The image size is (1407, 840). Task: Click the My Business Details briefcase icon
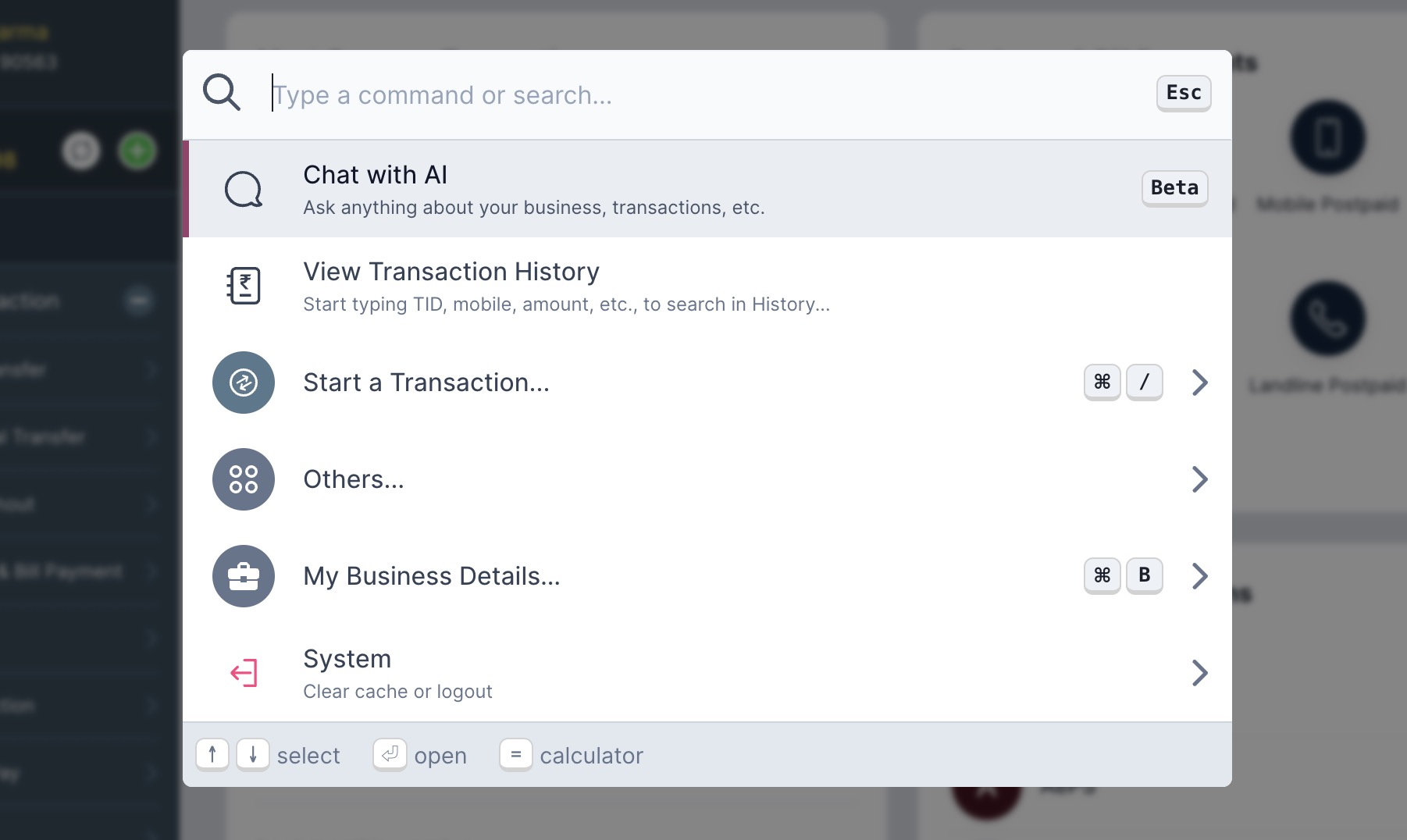tap(244, 576)
